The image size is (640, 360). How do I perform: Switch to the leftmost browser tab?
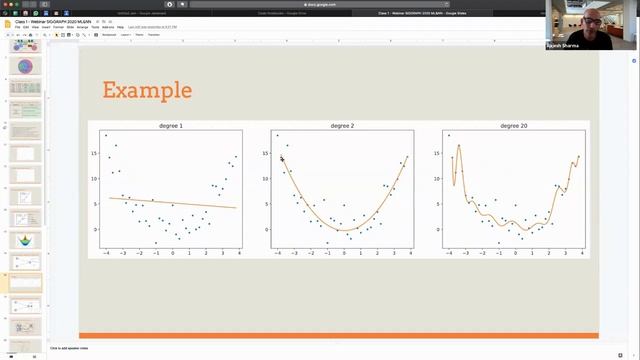tap(142, 13)
